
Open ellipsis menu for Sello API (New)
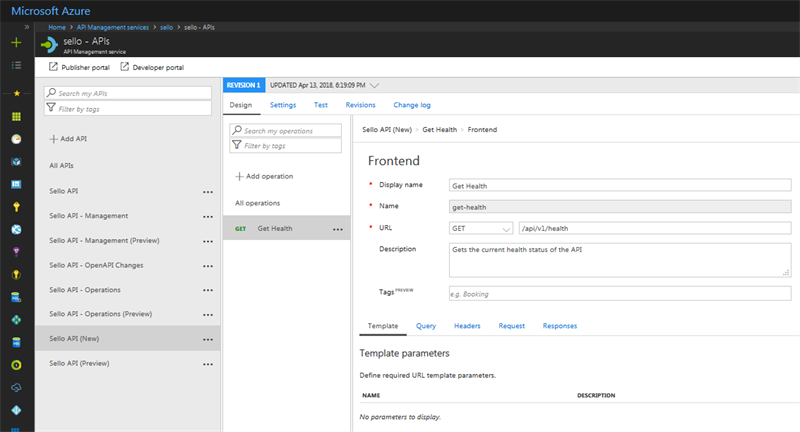pos(208,339)
